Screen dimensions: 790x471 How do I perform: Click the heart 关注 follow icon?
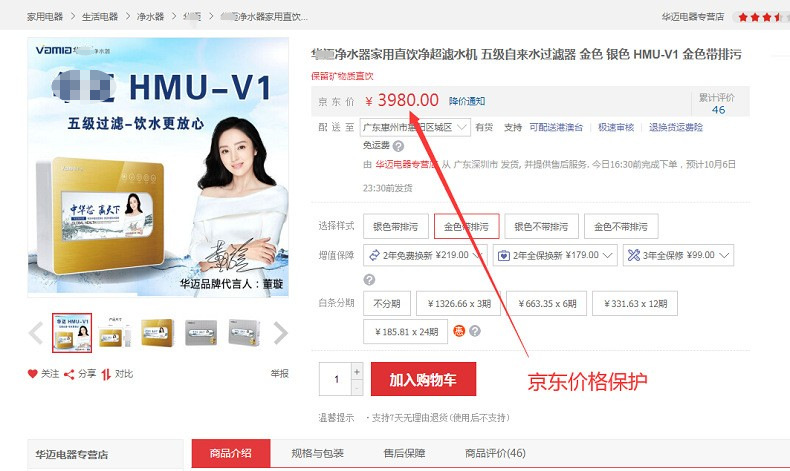tap(33, 374)
